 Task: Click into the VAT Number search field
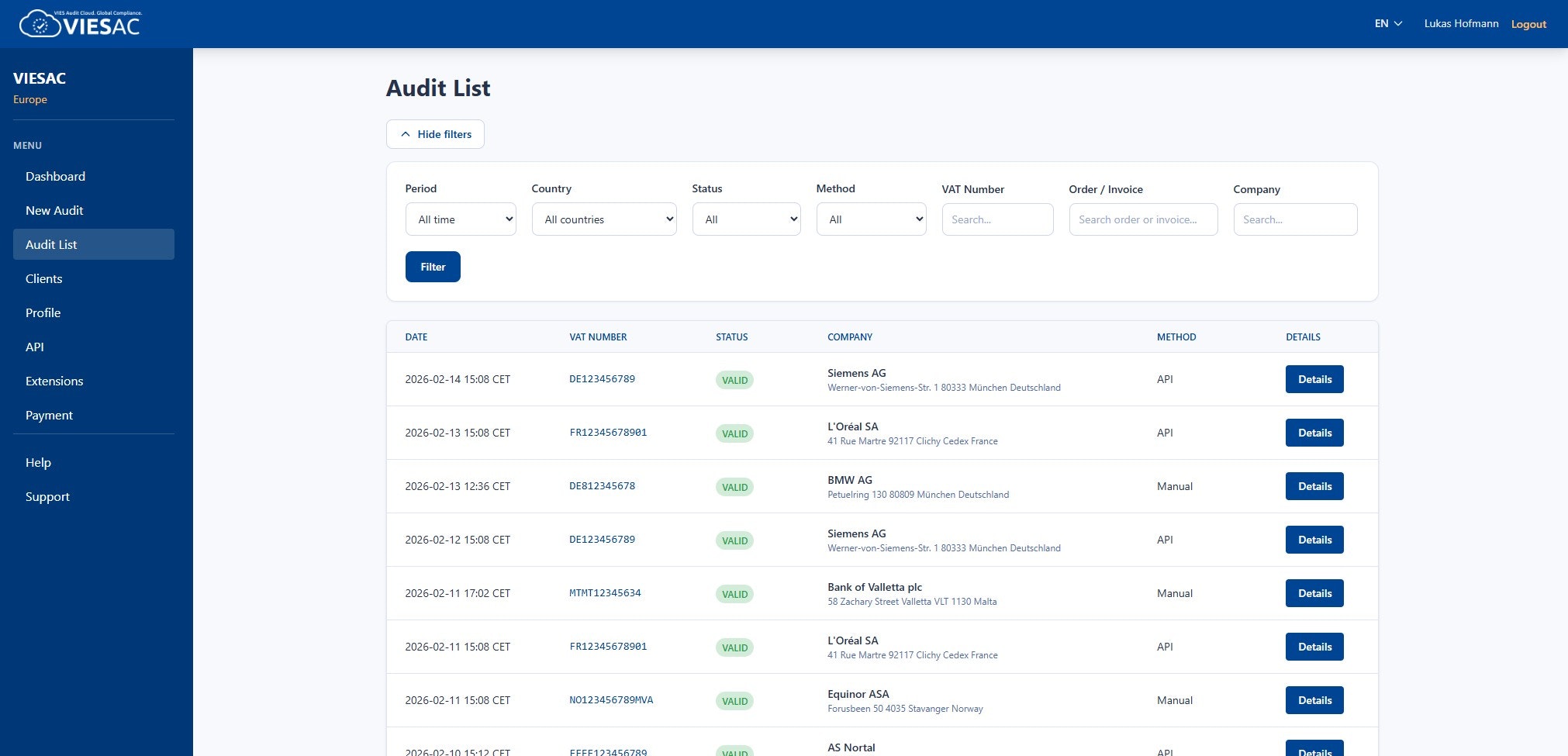pos(997,219)
